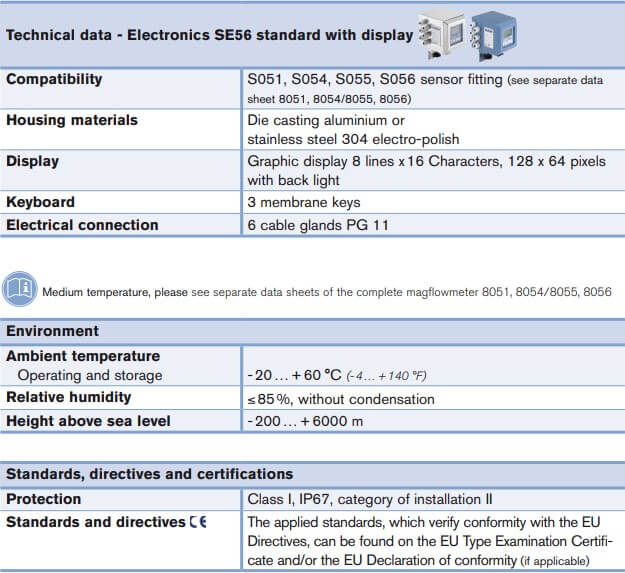The image size is (625, 573).
Task: Click 'Directives, can be found on the EU Type' line
Action: (430, 542)
